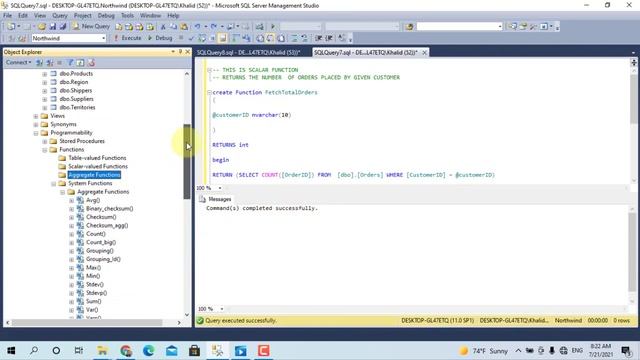This screenshot has height=360, width=640.
Task: Expand the Views folder node
Action: 36,116
